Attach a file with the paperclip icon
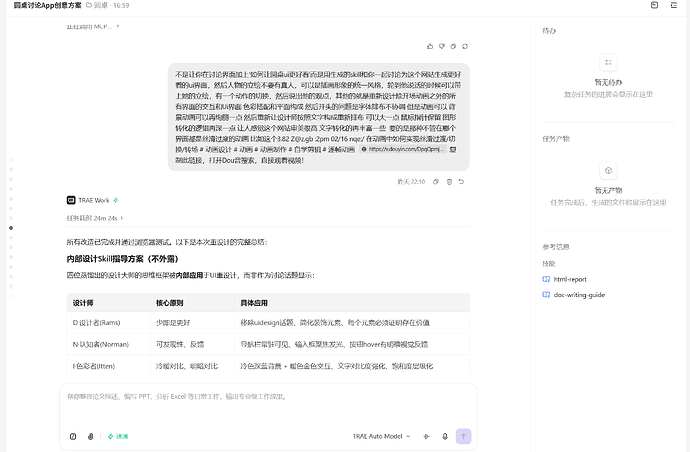 [x=90, y=436]
